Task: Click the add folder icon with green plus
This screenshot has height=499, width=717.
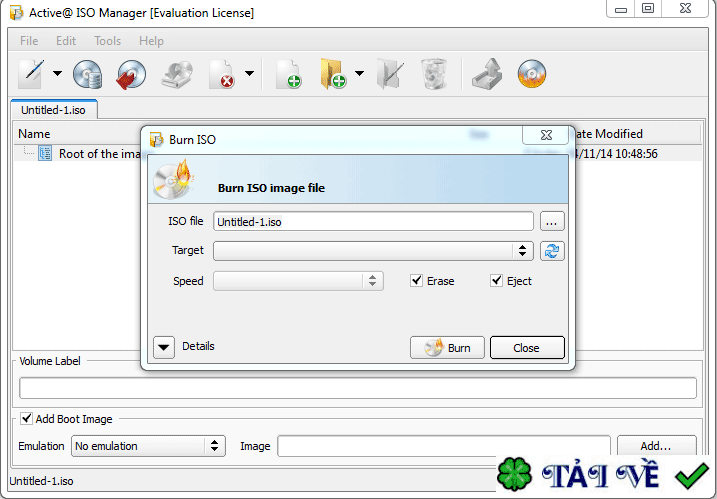Action: [333, 74]
